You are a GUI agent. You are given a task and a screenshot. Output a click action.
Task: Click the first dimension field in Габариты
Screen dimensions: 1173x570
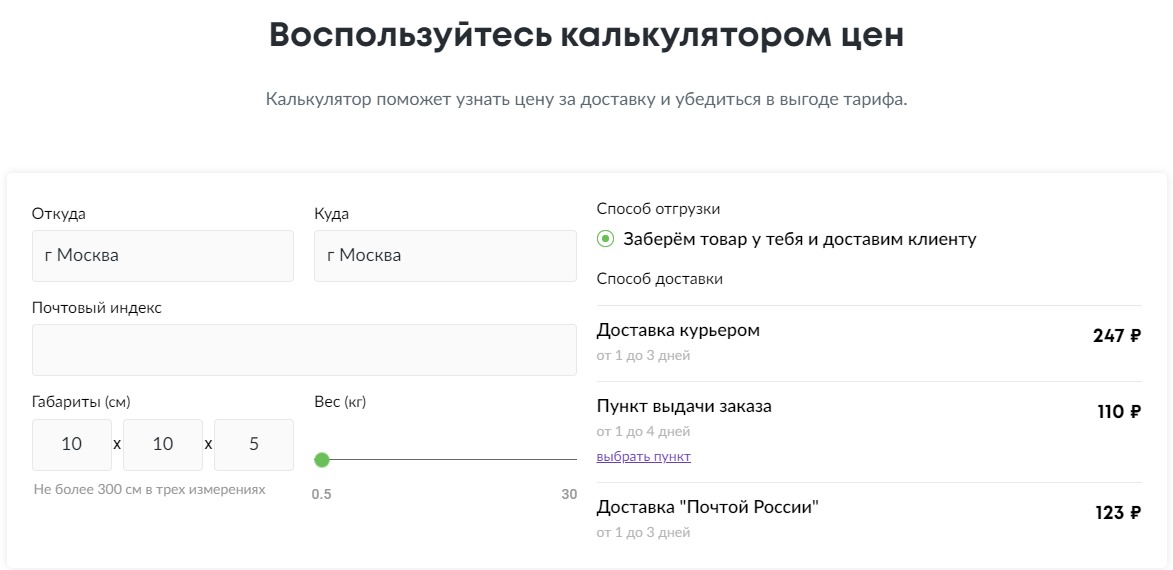[72, 445]
